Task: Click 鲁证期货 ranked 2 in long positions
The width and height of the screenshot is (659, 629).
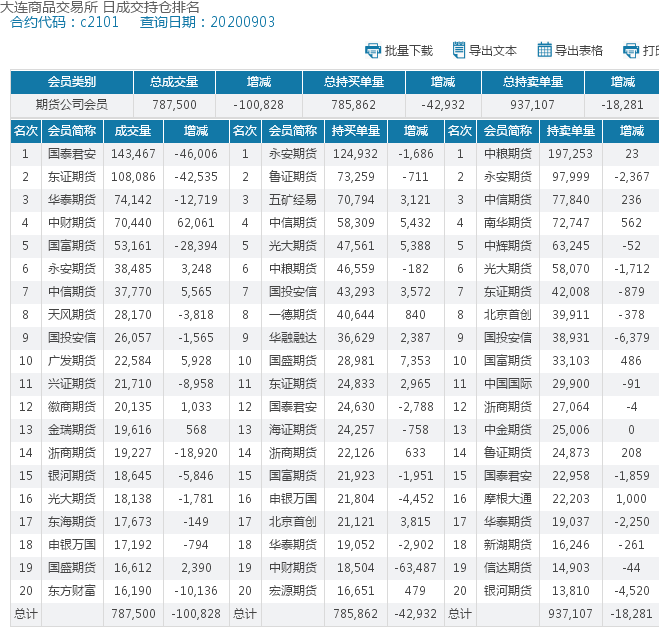Action: tap(293, 177)
